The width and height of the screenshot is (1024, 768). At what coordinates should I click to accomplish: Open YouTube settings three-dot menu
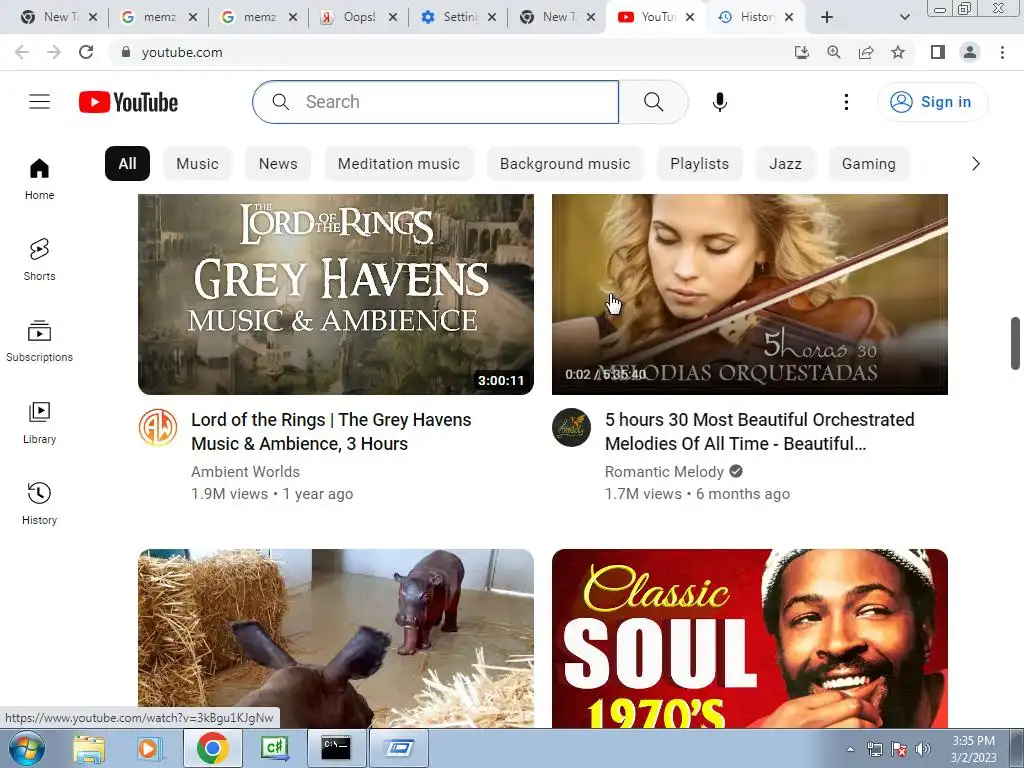846,102
